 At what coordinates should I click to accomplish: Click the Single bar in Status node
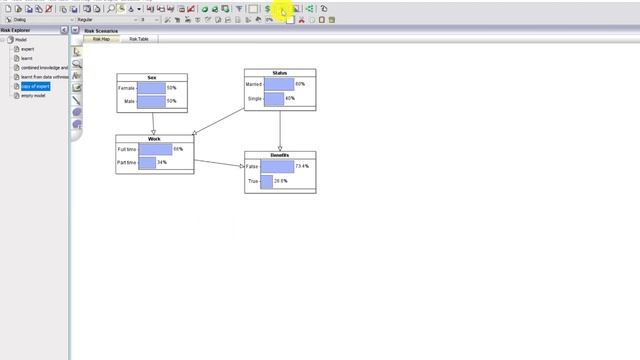pos(274,99)
